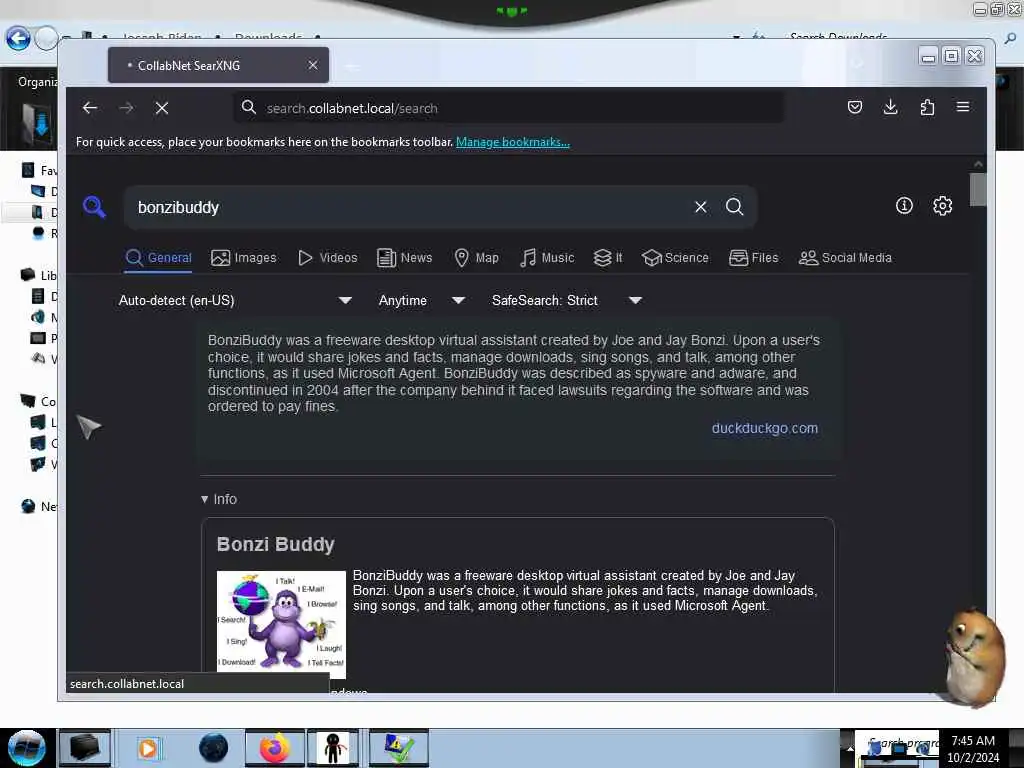
Task: Open Firefox from the taskbar
Action: (x=275, y=748)
